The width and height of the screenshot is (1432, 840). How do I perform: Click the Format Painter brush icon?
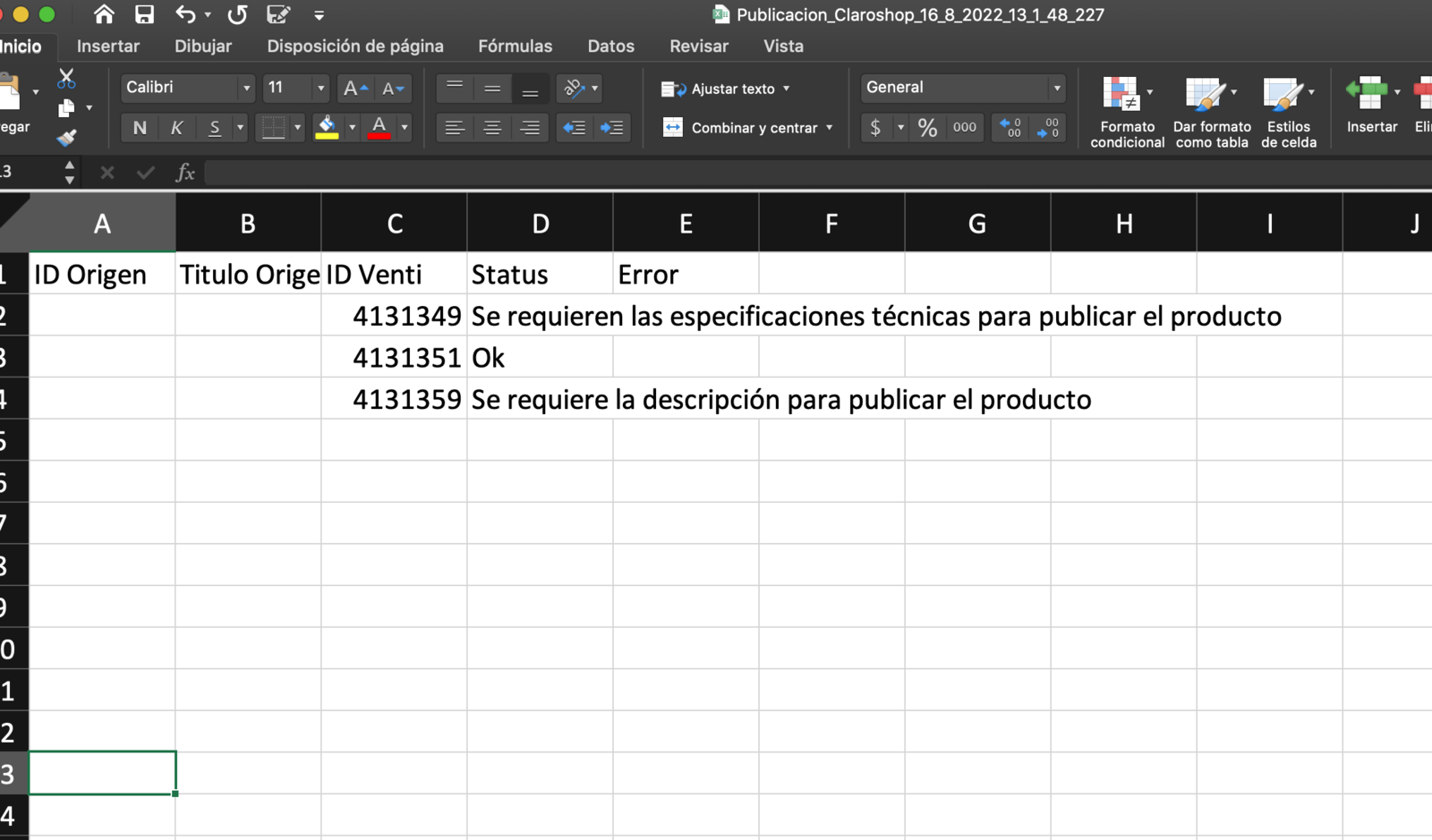[66, 137]
